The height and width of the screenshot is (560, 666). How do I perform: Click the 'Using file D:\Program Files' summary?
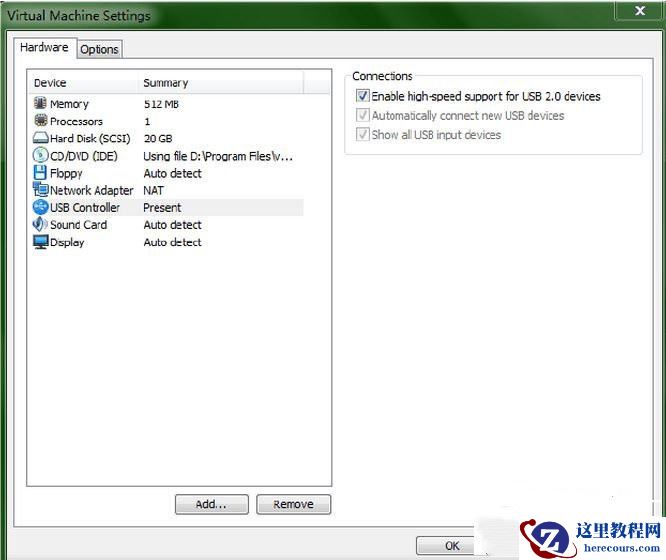[218, 156]
